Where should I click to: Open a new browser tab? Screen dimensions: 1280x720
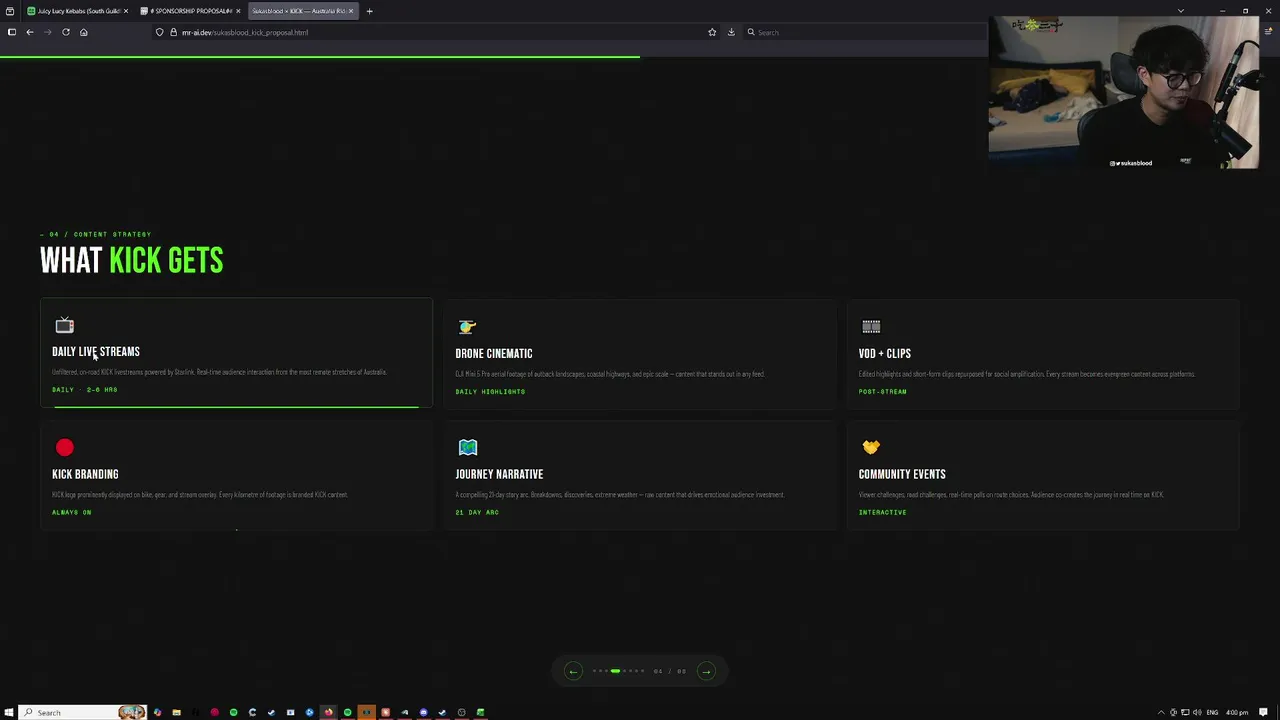tap(369, 11)
